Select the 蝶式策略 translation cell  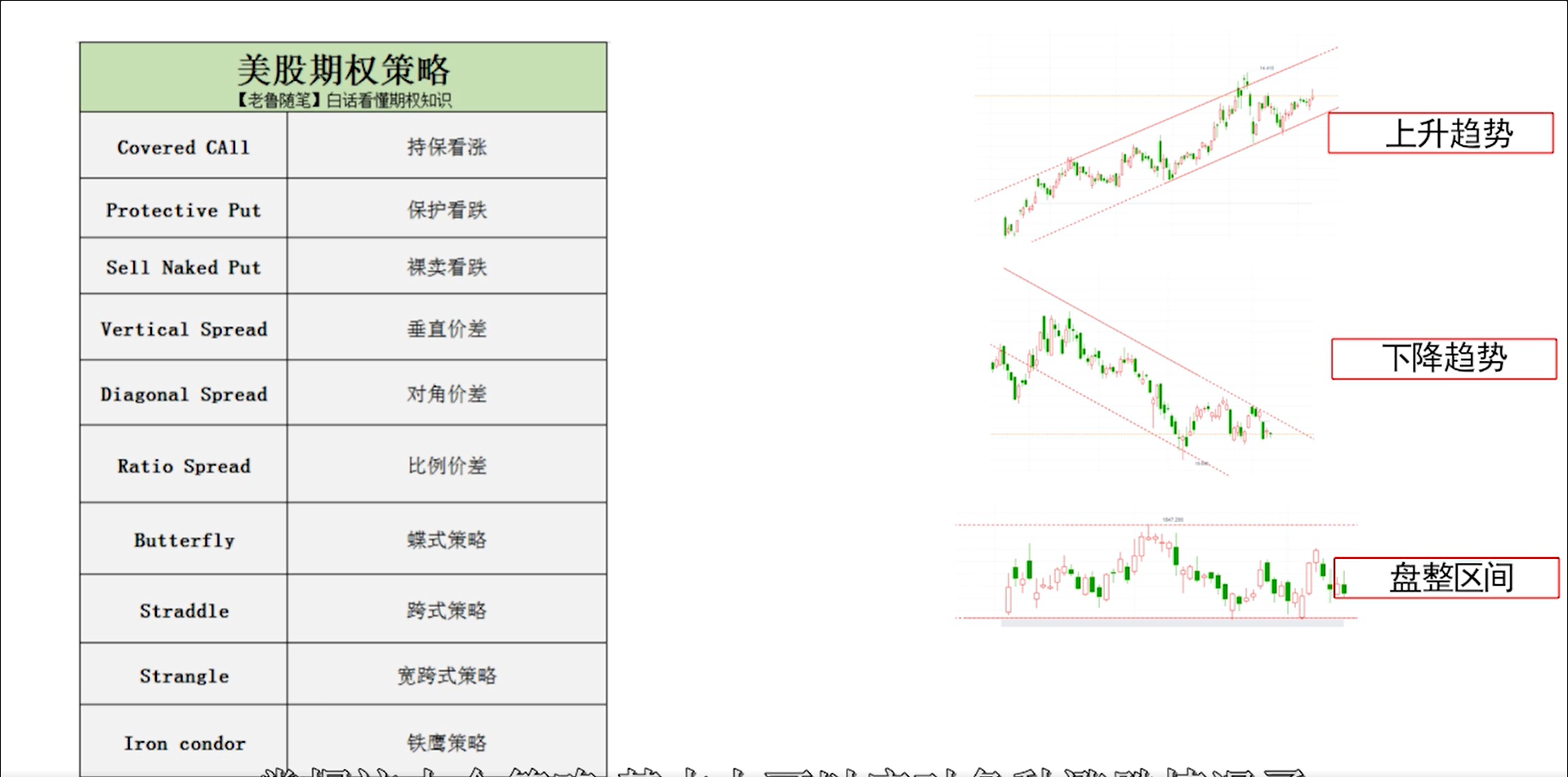click(x=447, y=539)
